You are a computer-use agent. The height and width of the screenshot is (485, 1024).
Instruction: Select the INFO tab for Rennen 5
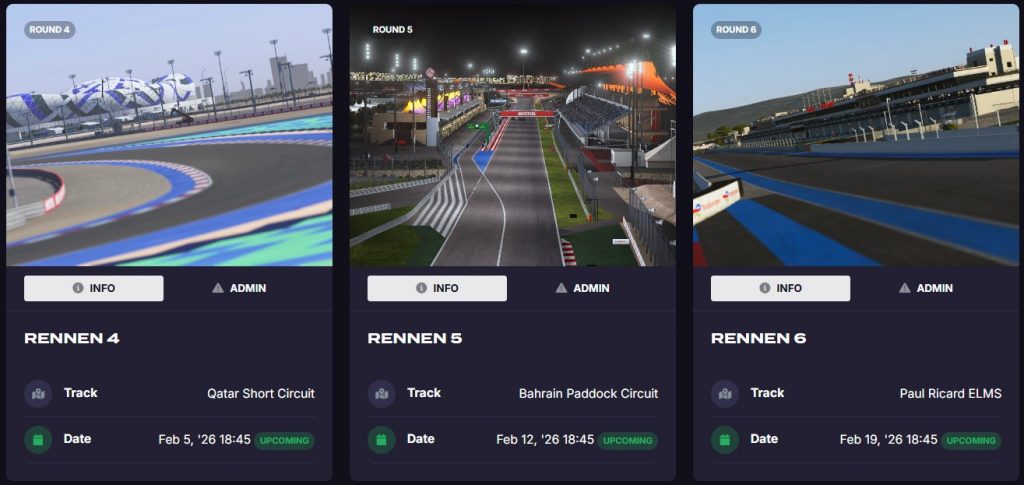[x=437, y=288]
